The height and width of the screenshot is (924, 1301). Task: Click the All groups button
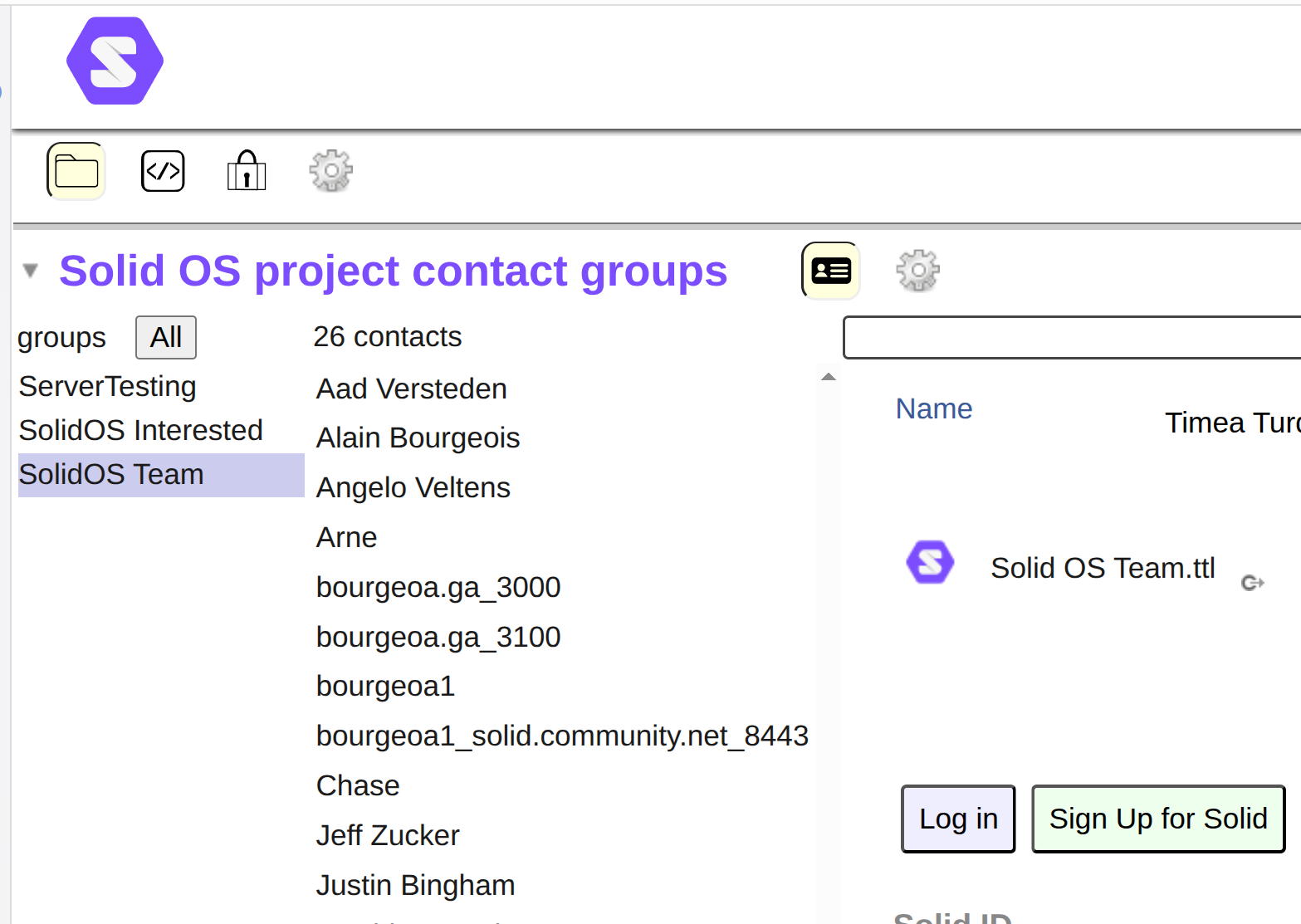166,337
